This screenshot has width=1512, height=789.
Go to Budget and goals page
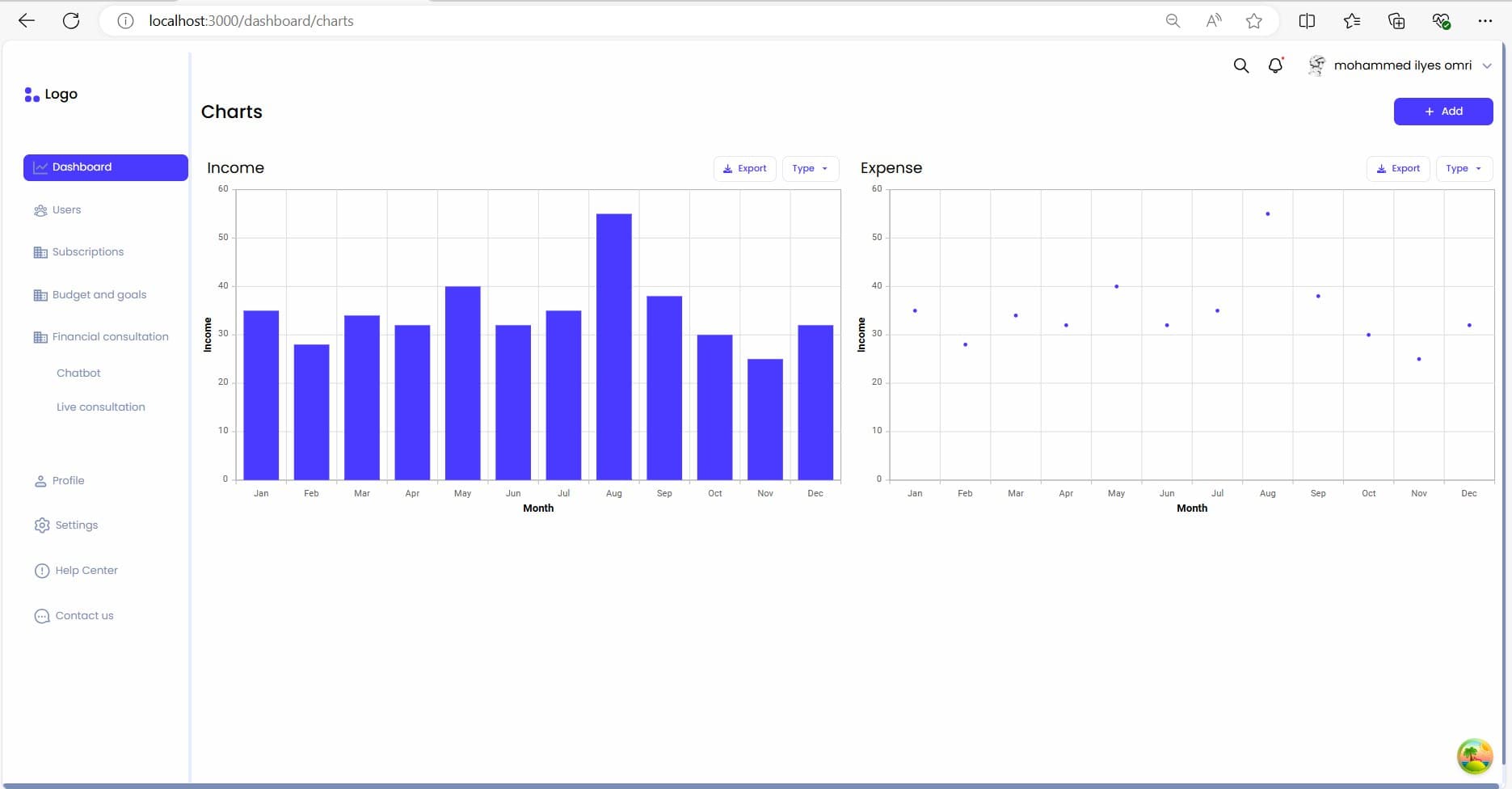pos(99,295)
